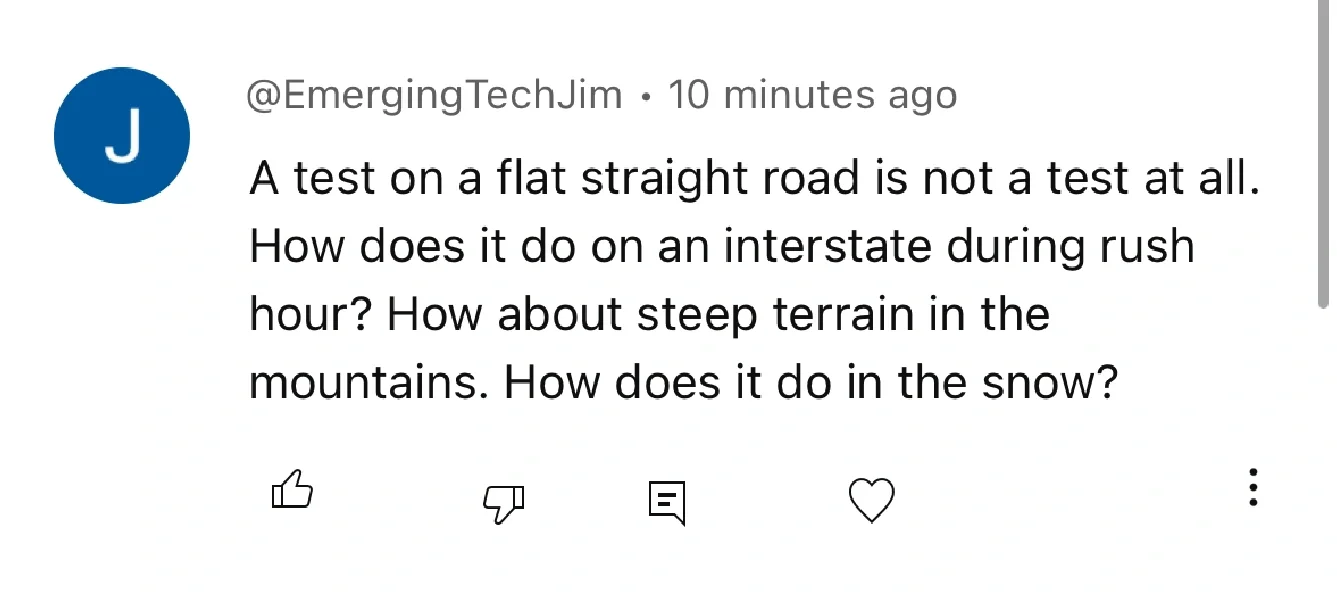1337x600 pixels.
Task: Dislike the comment with thumbs down icon
Action: [503, 502]
